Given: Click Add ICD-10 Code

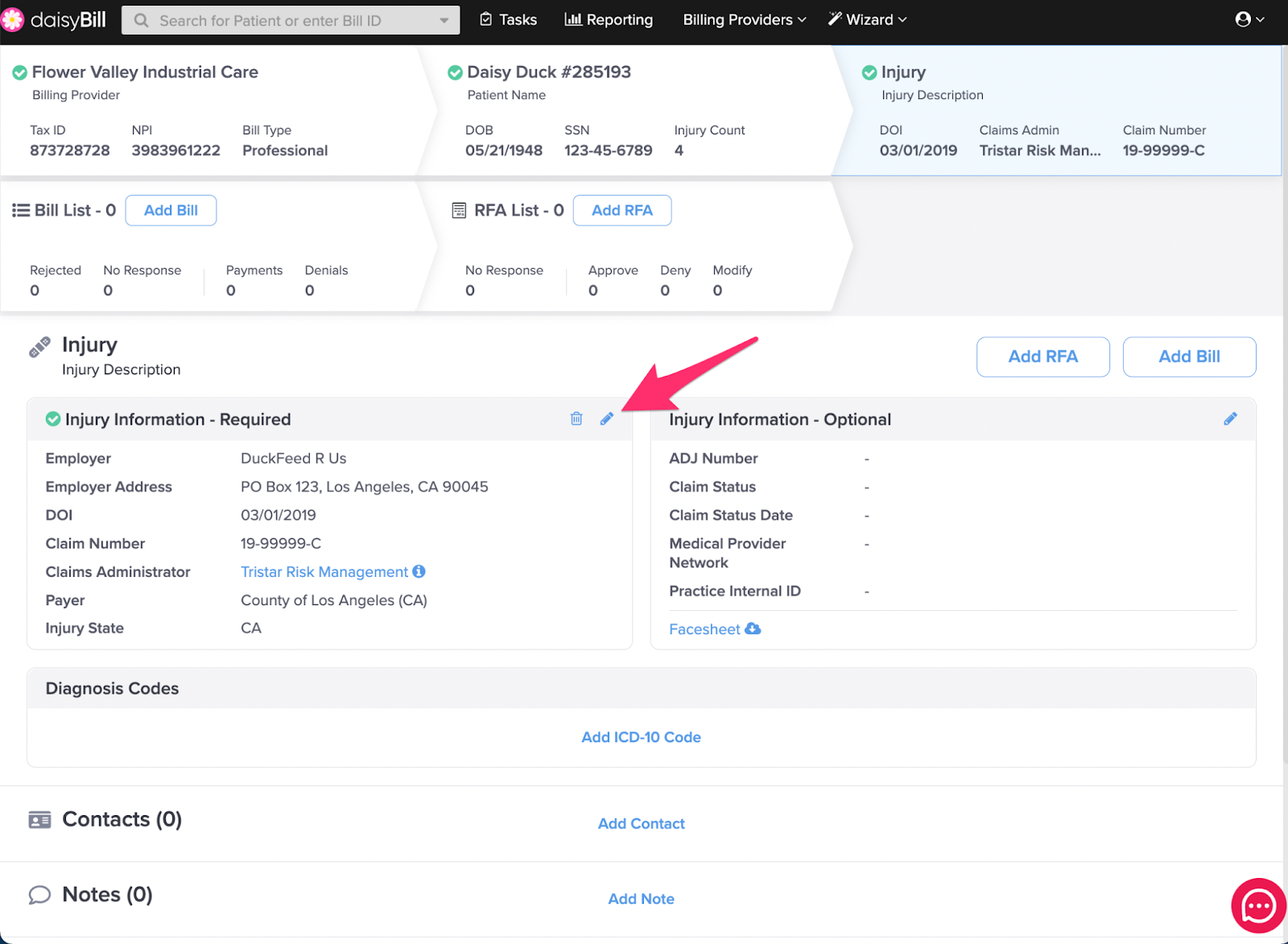Looking at the screenshot, I should pyautogui.click(x=642, y=737).
